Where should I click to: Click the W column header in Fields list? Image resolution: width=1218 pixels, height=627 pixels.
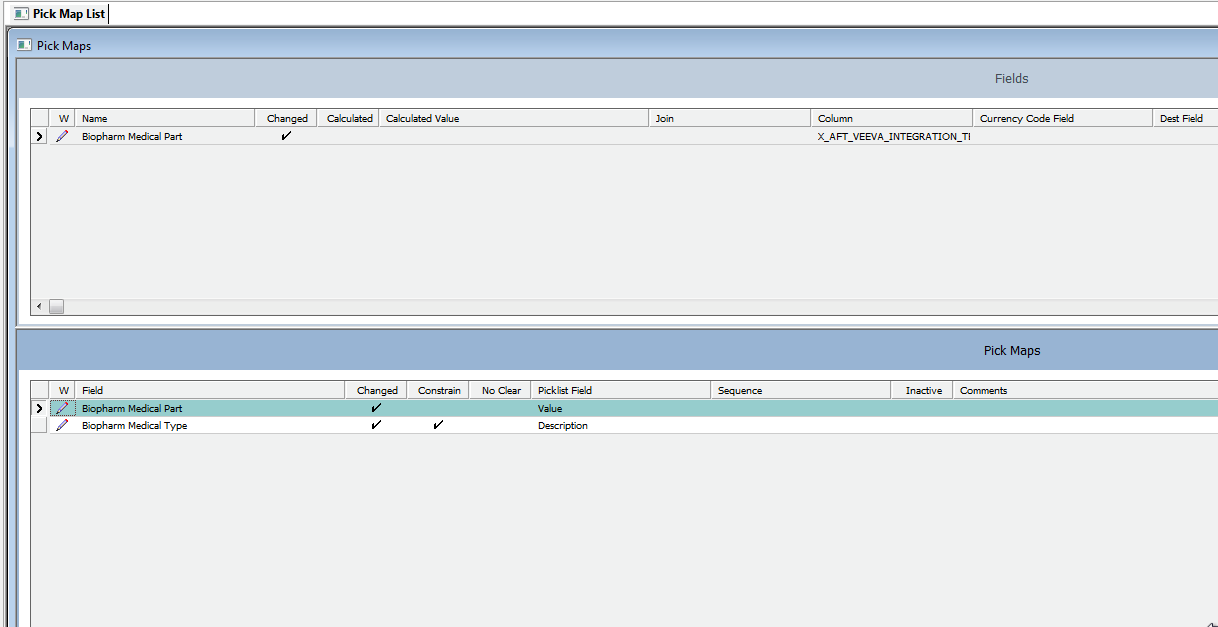pos(63,118)
